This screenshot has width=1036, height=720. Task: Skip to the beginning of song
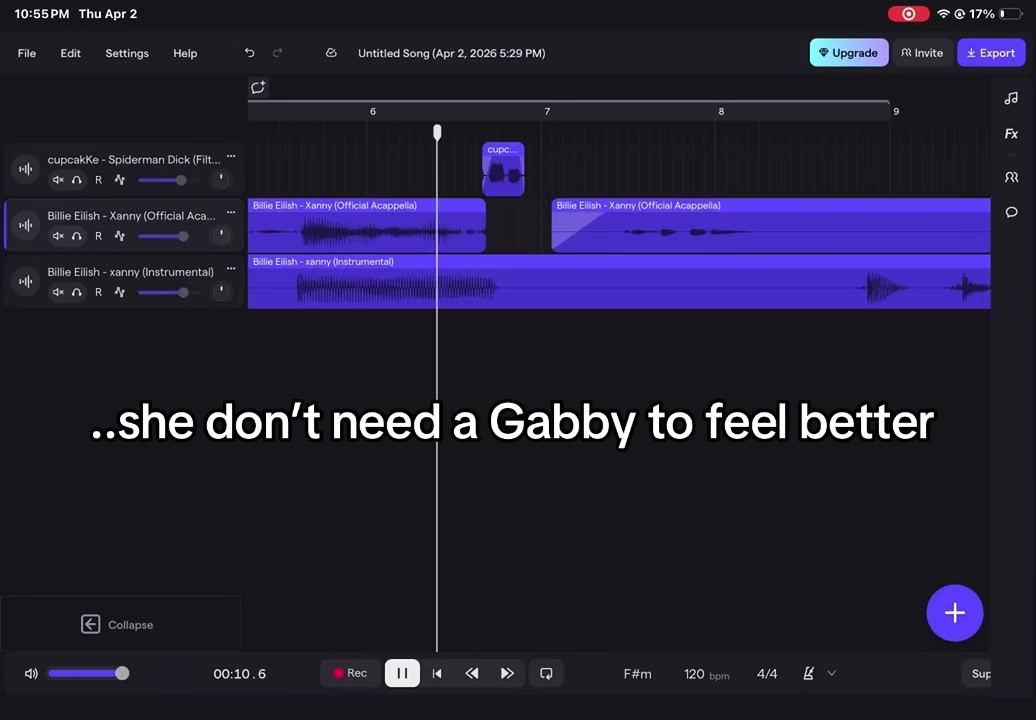tap(437, 673)
